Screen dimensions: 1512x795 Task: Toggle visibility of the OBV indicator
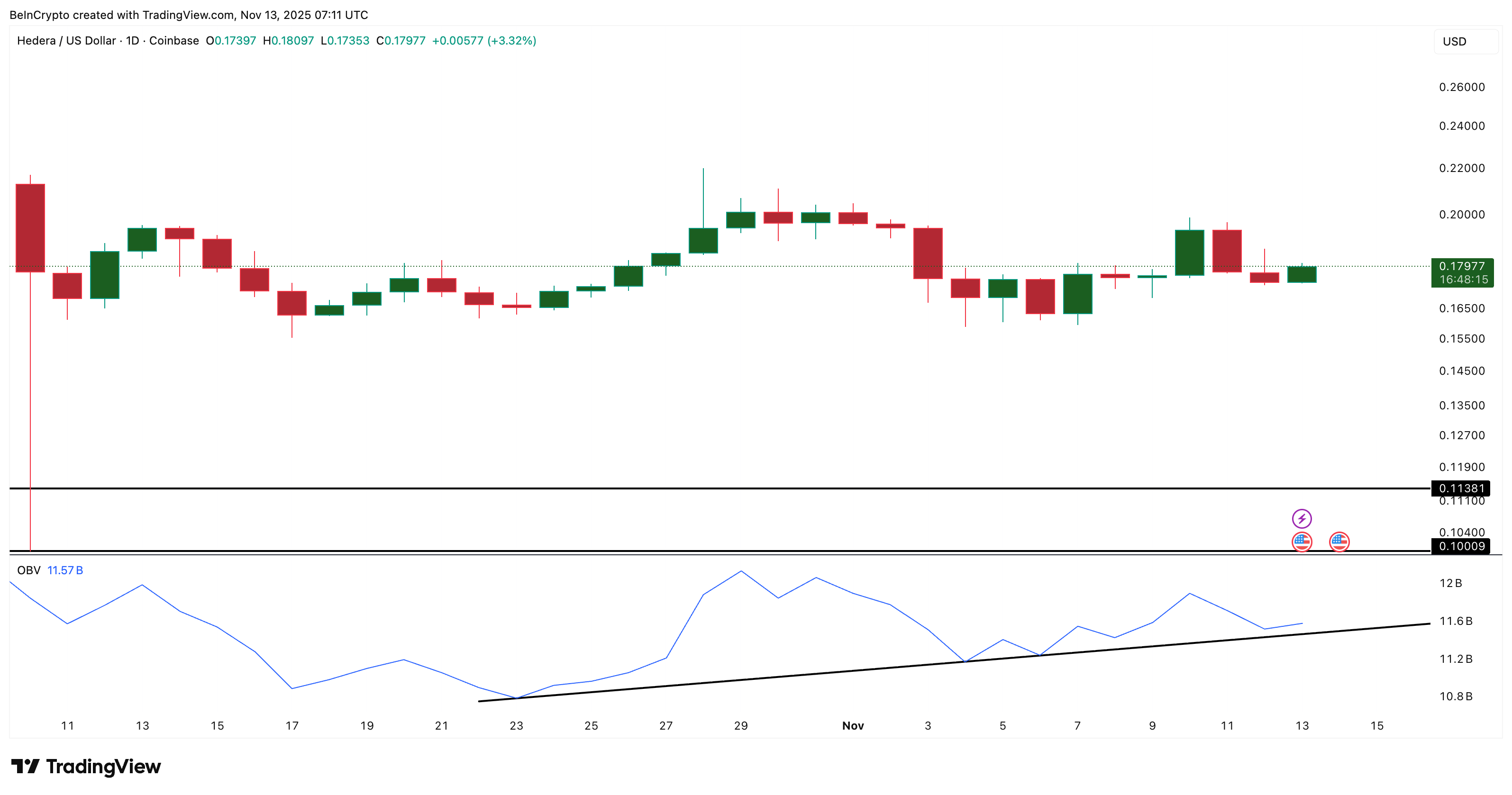(x=29, y=569)
